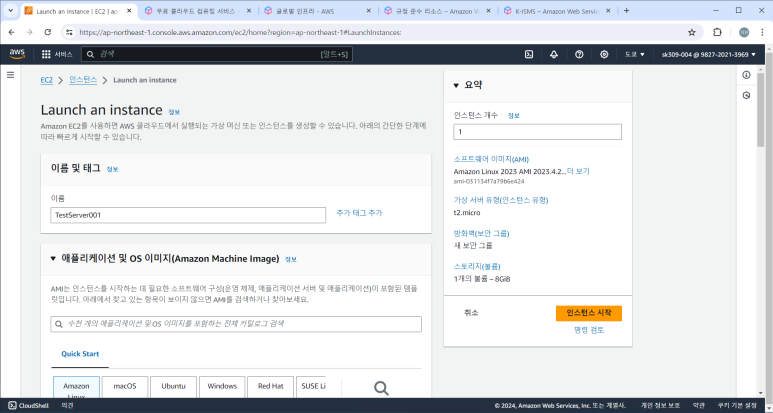Open cookie preferences in the footer
This screenshot has height=413, width=773.
tap(737, 405)
